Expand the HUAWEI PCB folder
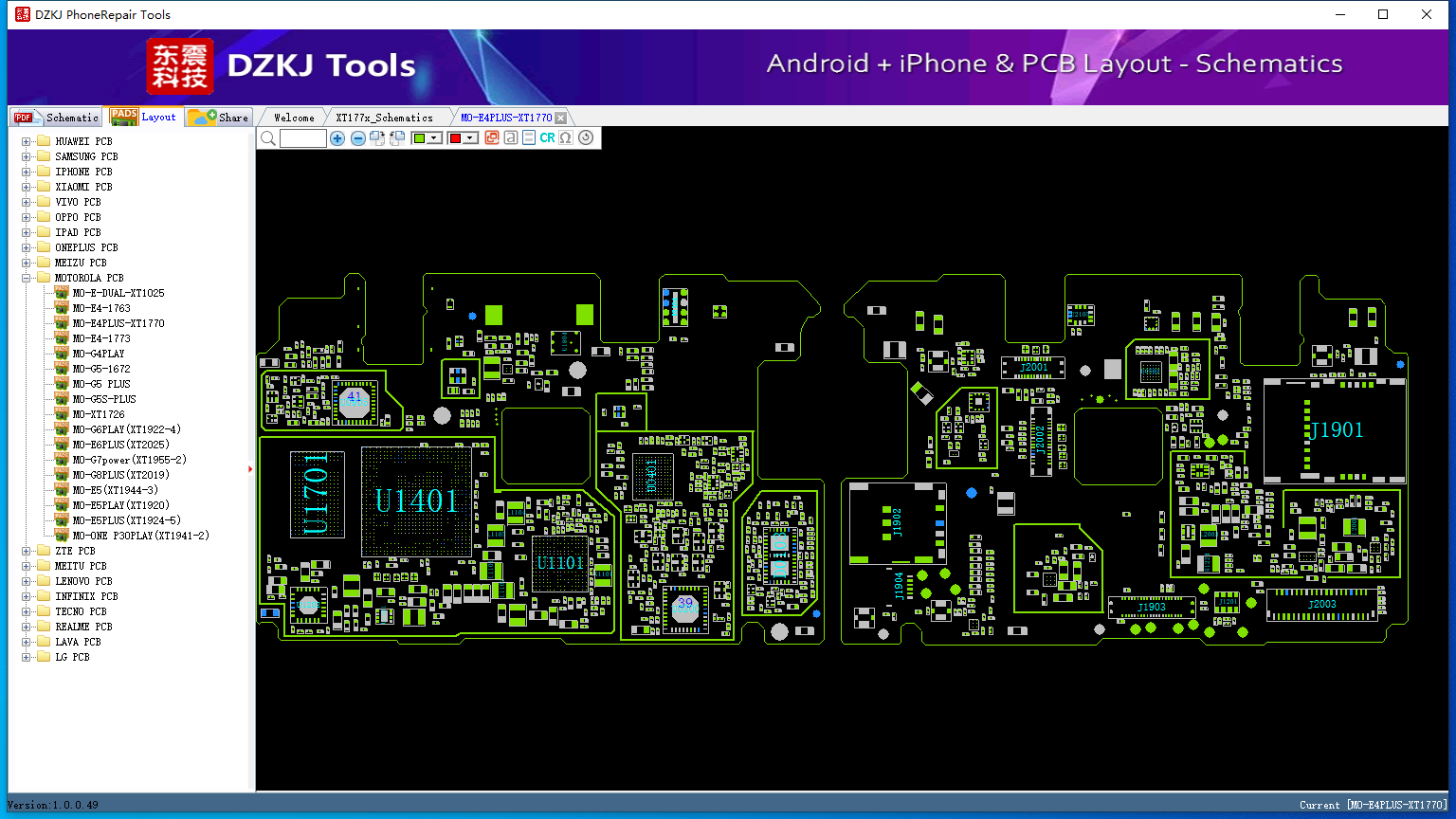 (x=27, y=141)
